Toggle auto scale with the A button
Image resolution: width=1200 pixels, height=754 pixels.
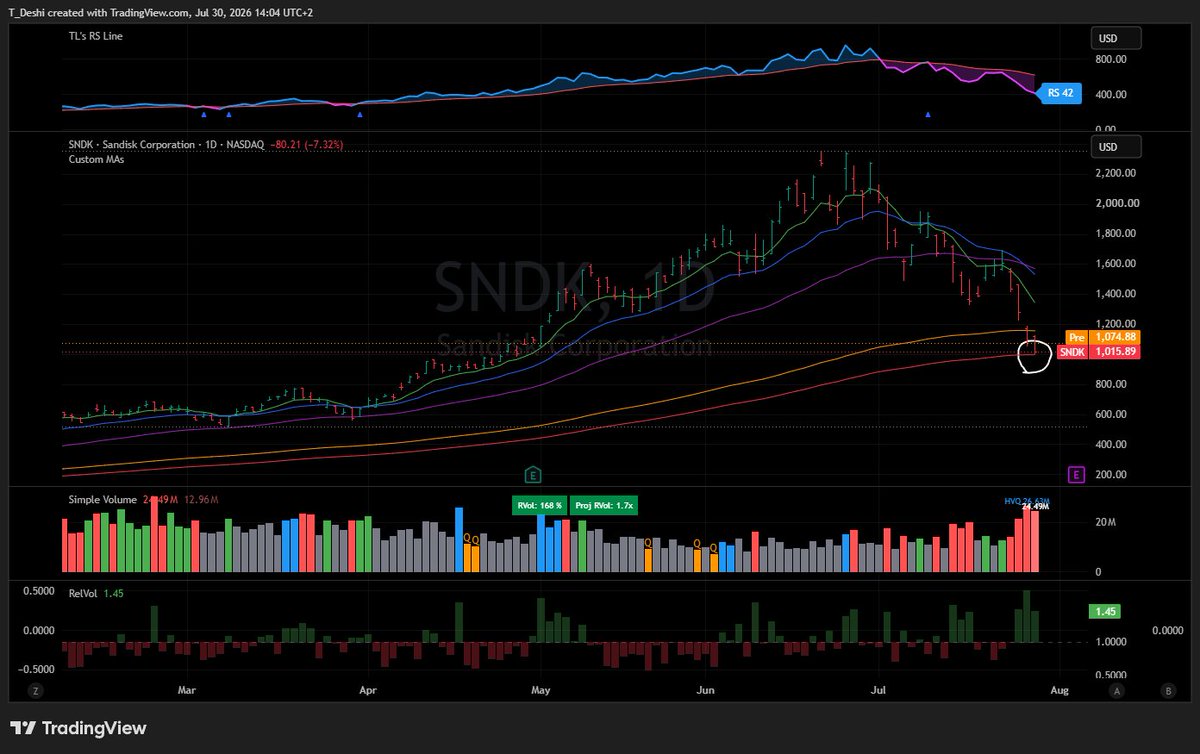point(1117,690)
